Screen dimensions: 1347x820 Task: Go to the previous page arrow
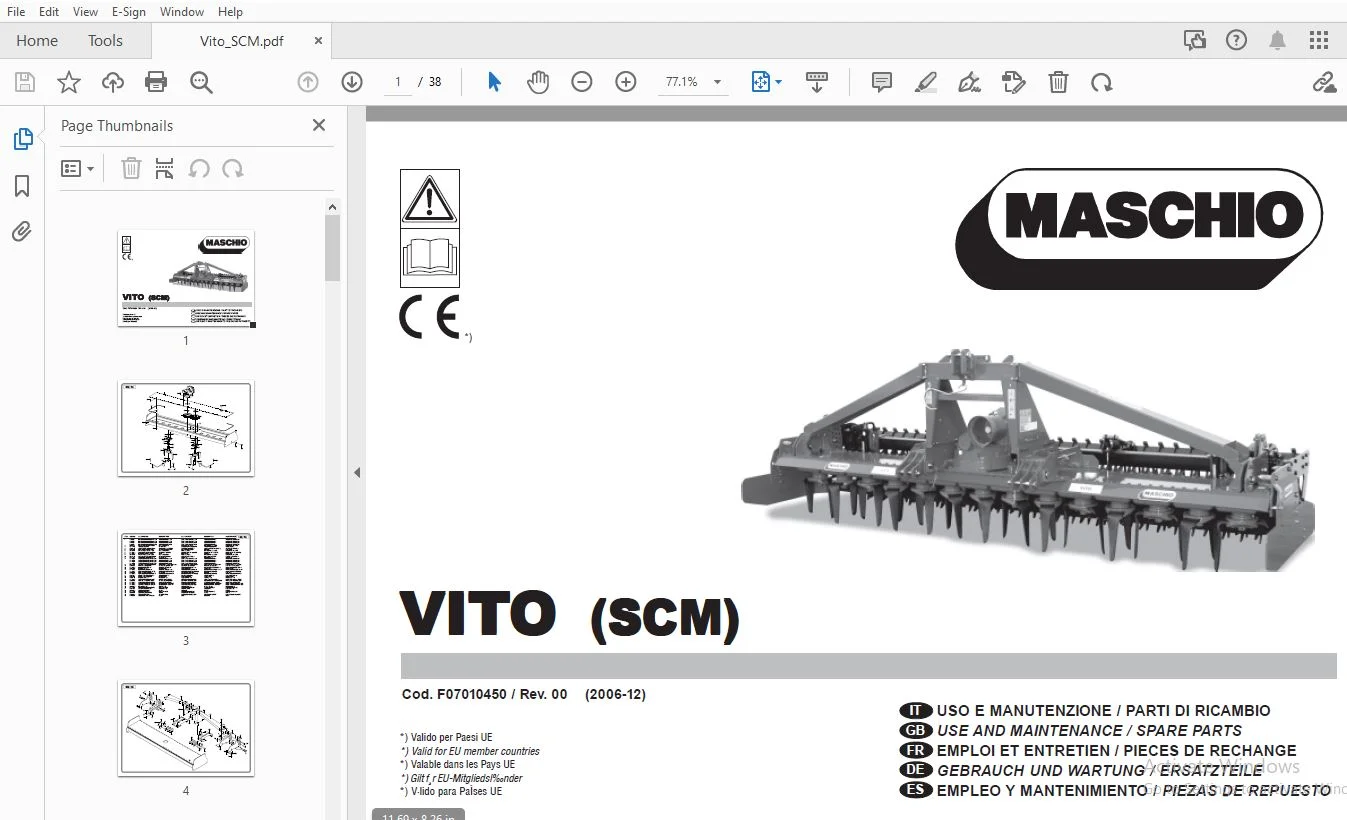pos(308,82)
